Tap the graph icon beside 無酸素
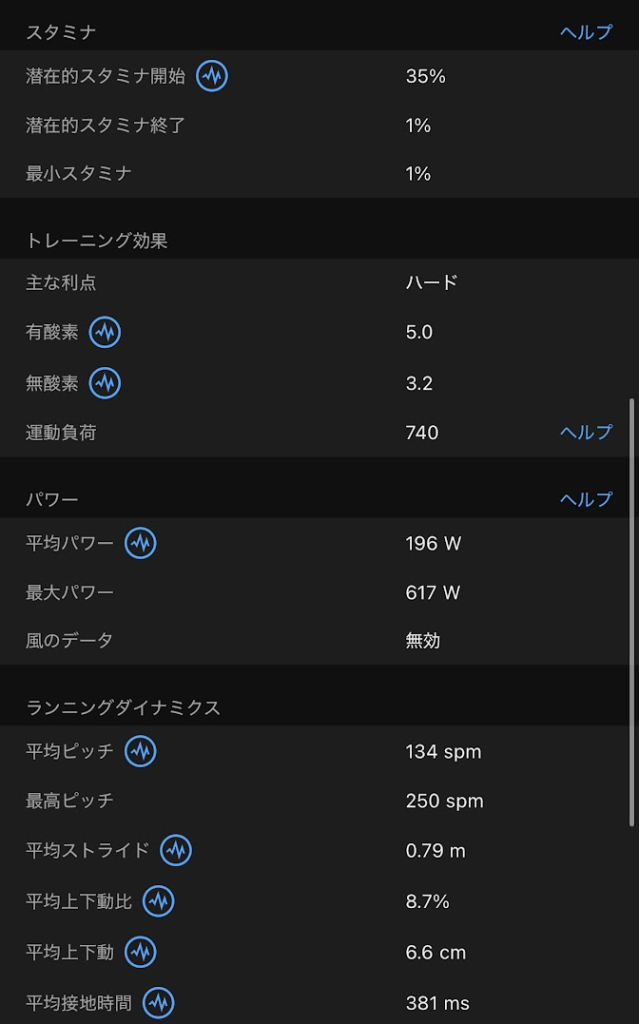This screenshot has width=639, height=1024. tap(105, 383)
